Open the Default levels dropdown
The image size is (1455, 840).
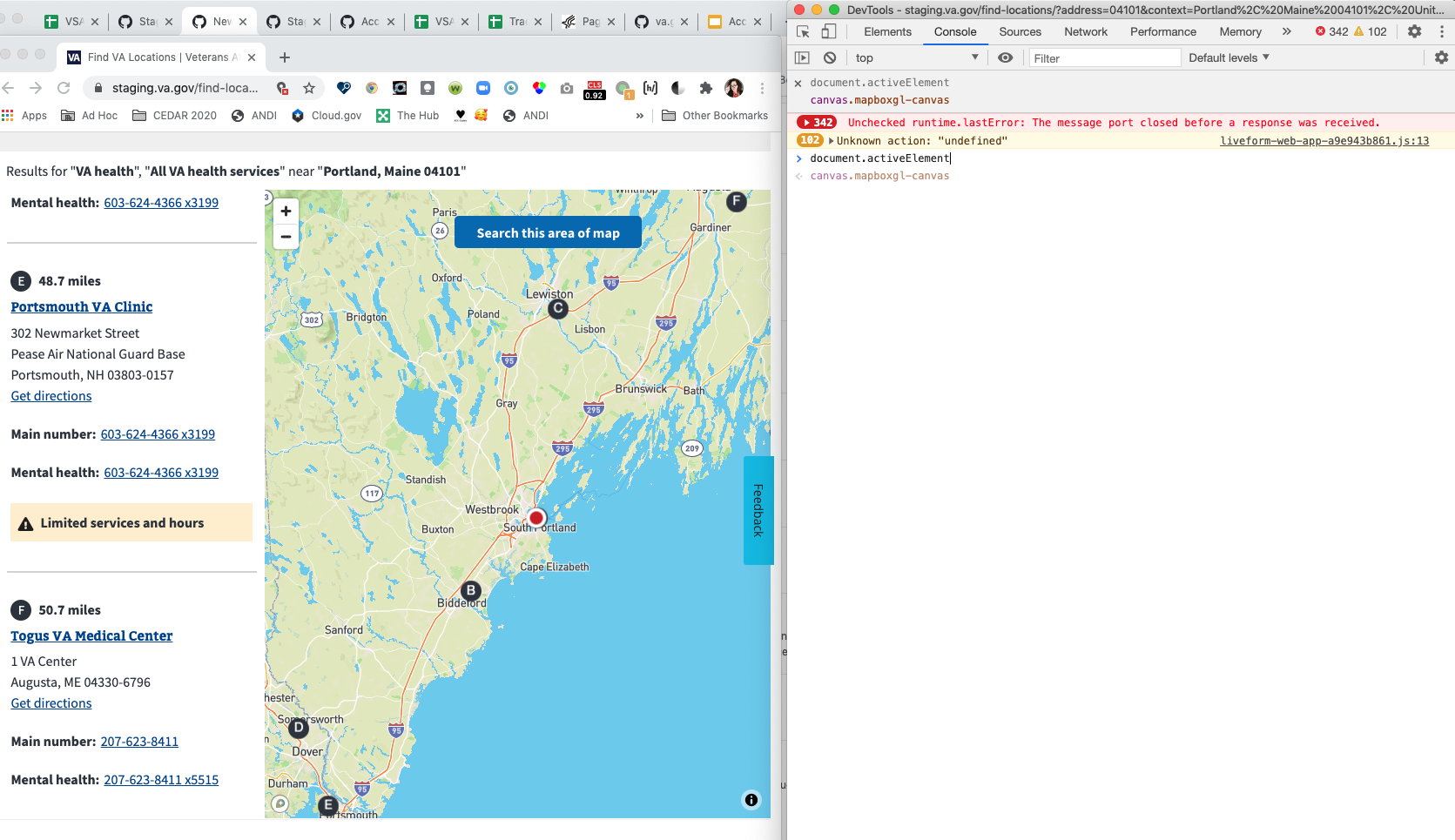point(1229,57)
